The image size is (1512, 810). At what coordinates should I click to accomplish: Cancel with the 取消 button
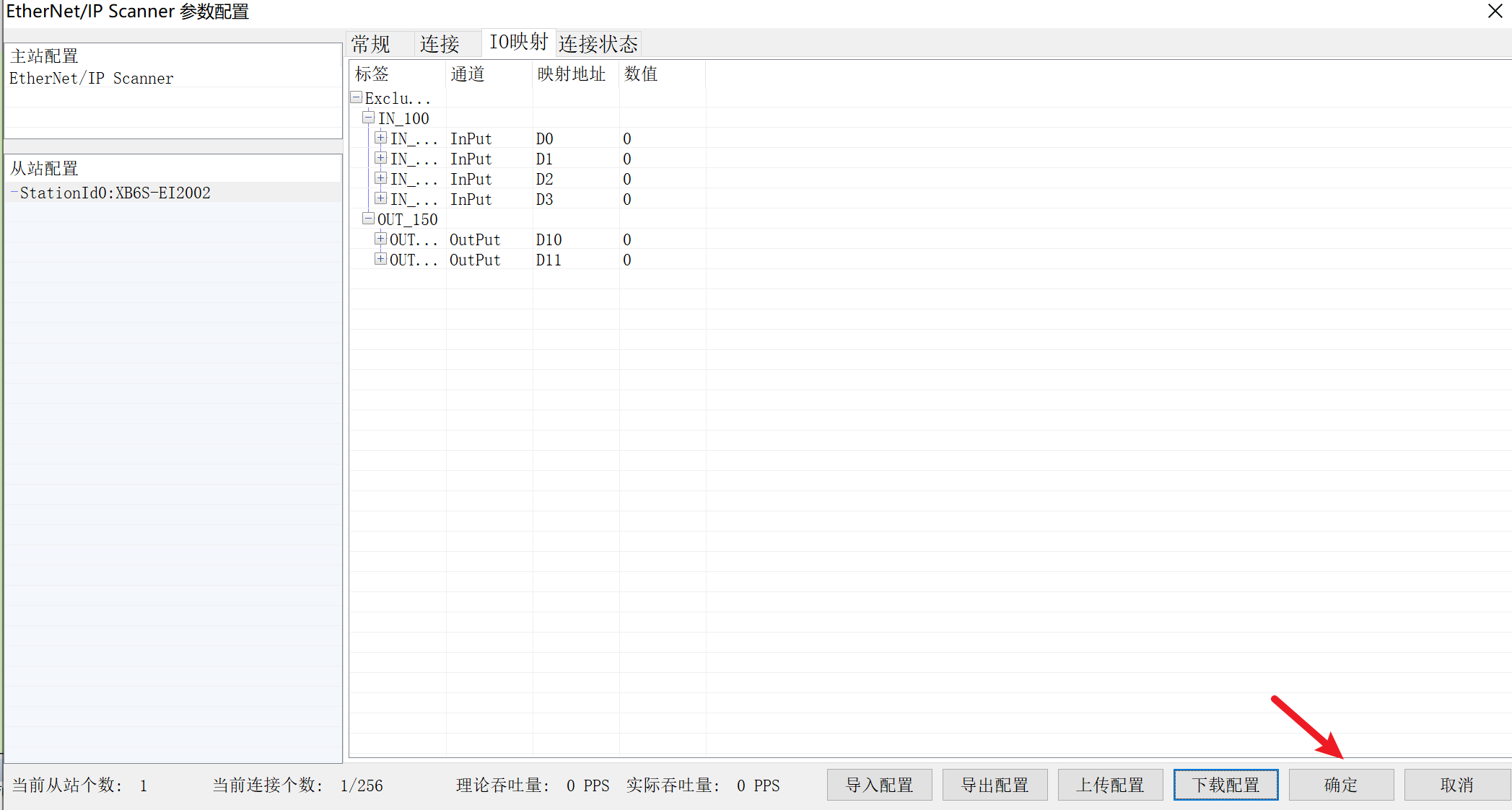[x=1456, y=785]
